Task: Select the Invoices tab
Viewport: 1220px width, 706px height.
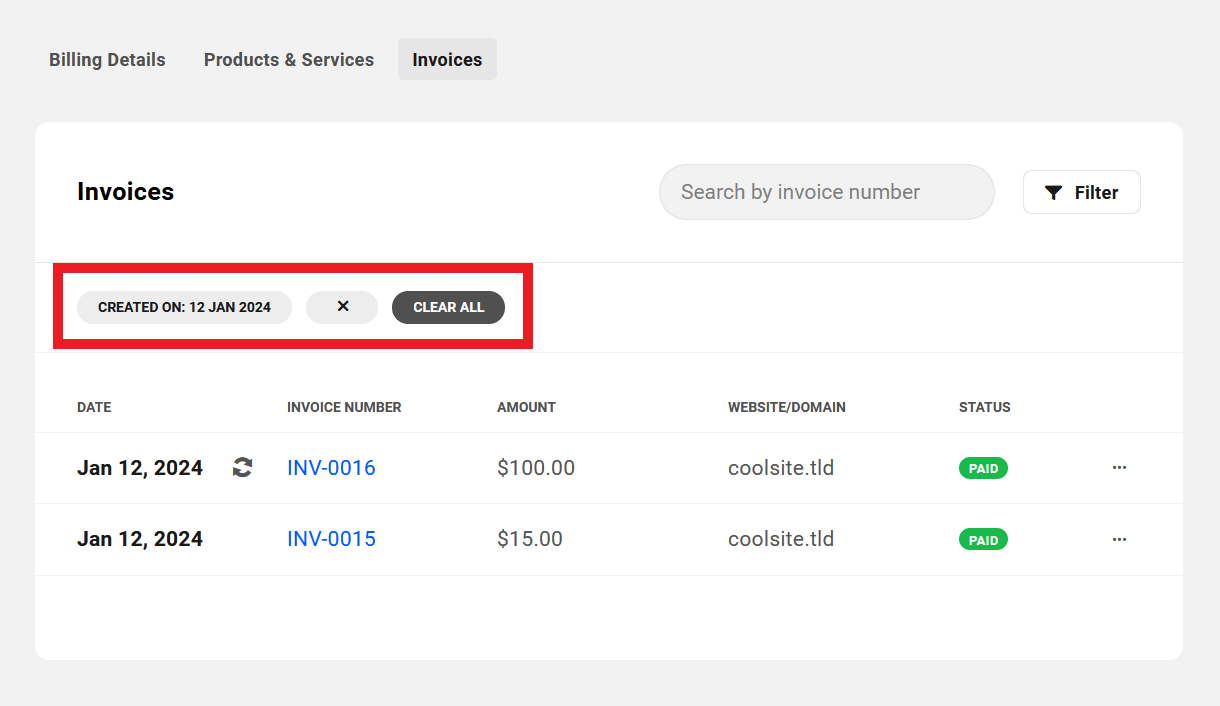Action: tap(447, 59)
